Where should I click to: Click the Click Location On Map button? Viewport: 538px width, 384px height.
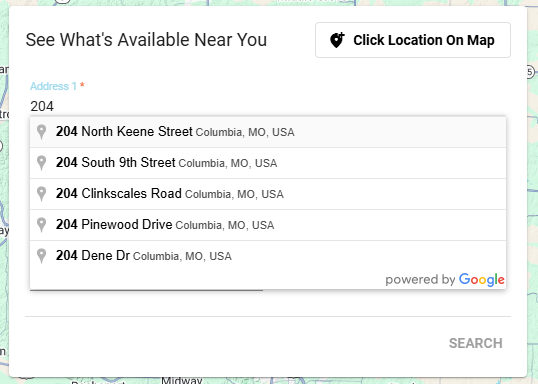coord(413,40)
